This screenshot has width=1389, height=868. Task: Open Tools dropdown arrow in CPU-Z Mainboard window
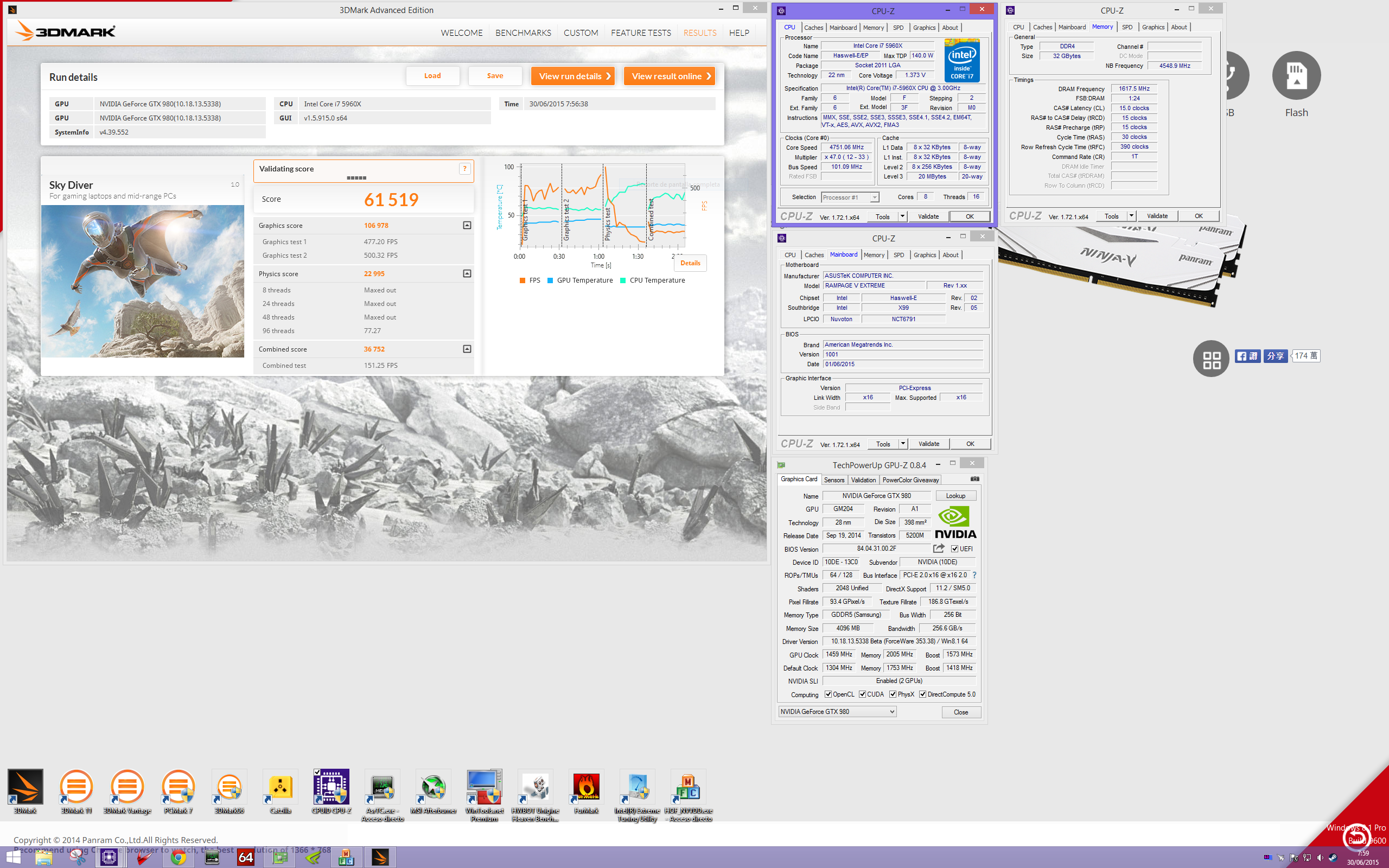(x=903, y=444)
